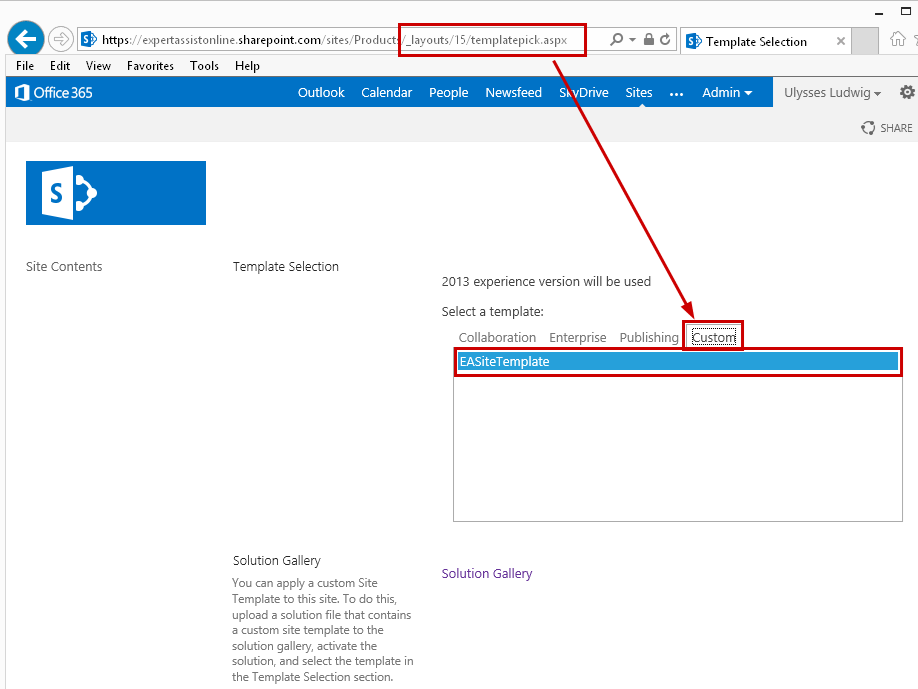Close the Template Selection browser tab
This screenshot has height=689, width=918.
(x=841, y=41)
